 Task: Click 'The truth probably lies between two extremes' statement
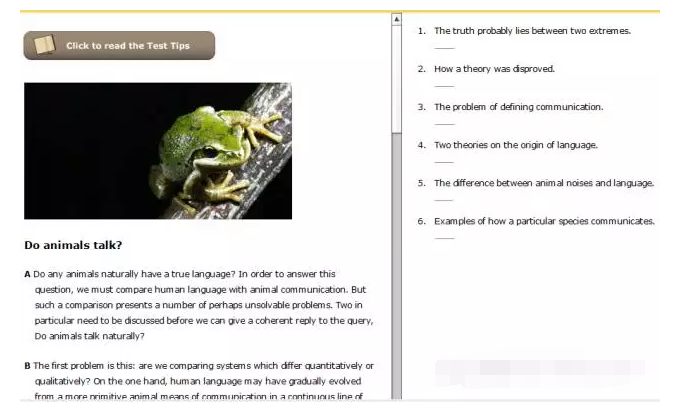[x=532, y=31]
